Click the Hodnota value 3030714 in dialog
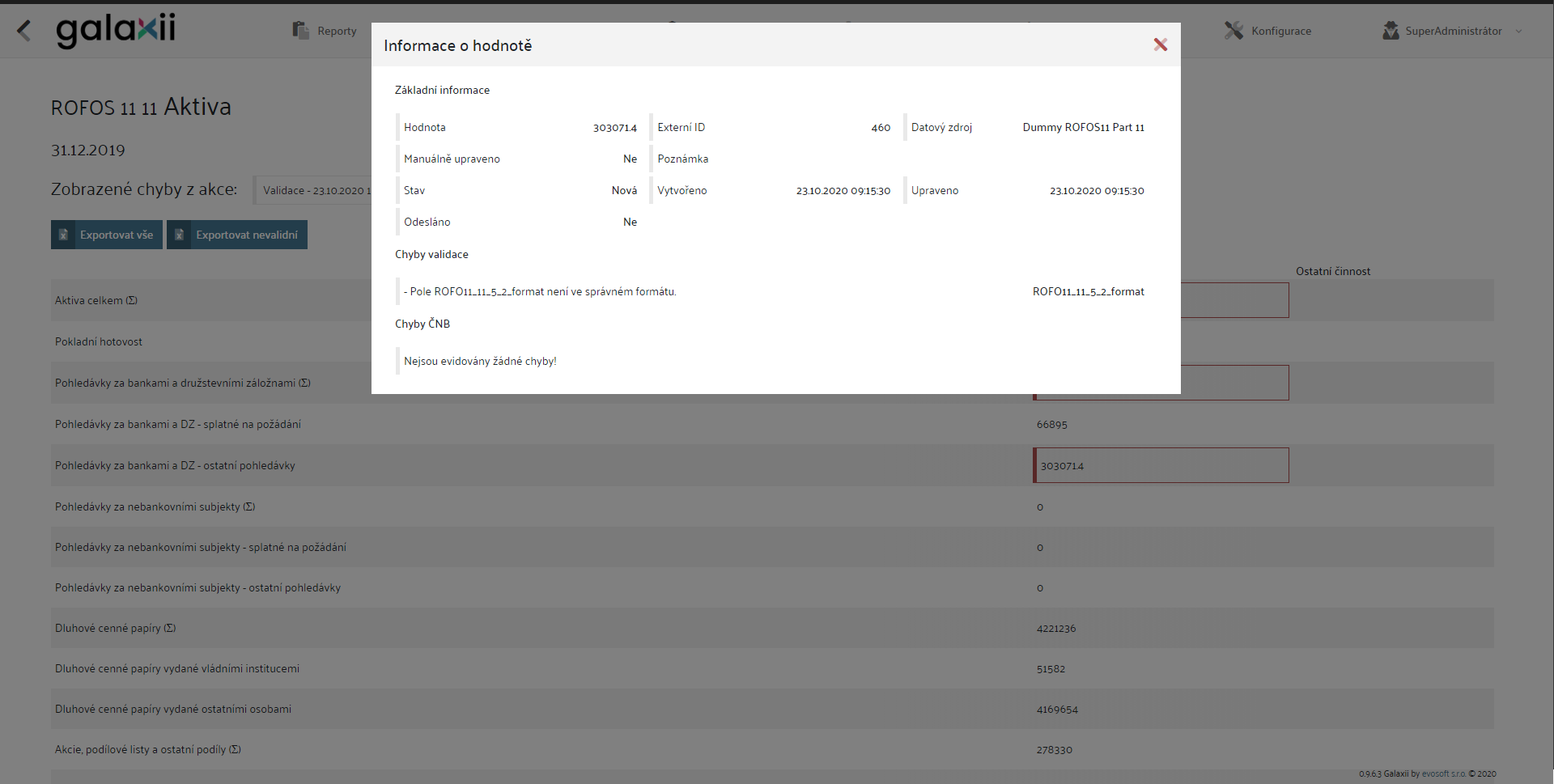The width and height of the screenshot is (1554, 784). coord(614,128)
